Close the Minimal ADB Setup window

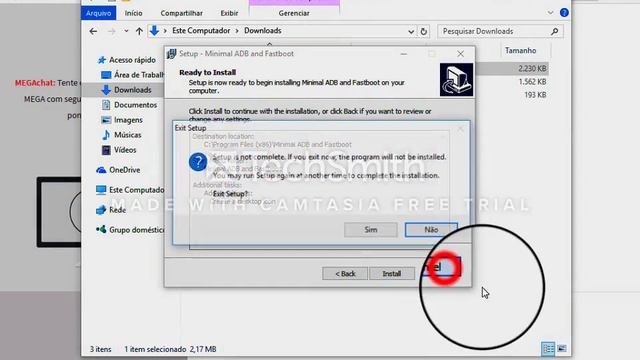click(460, 54)
